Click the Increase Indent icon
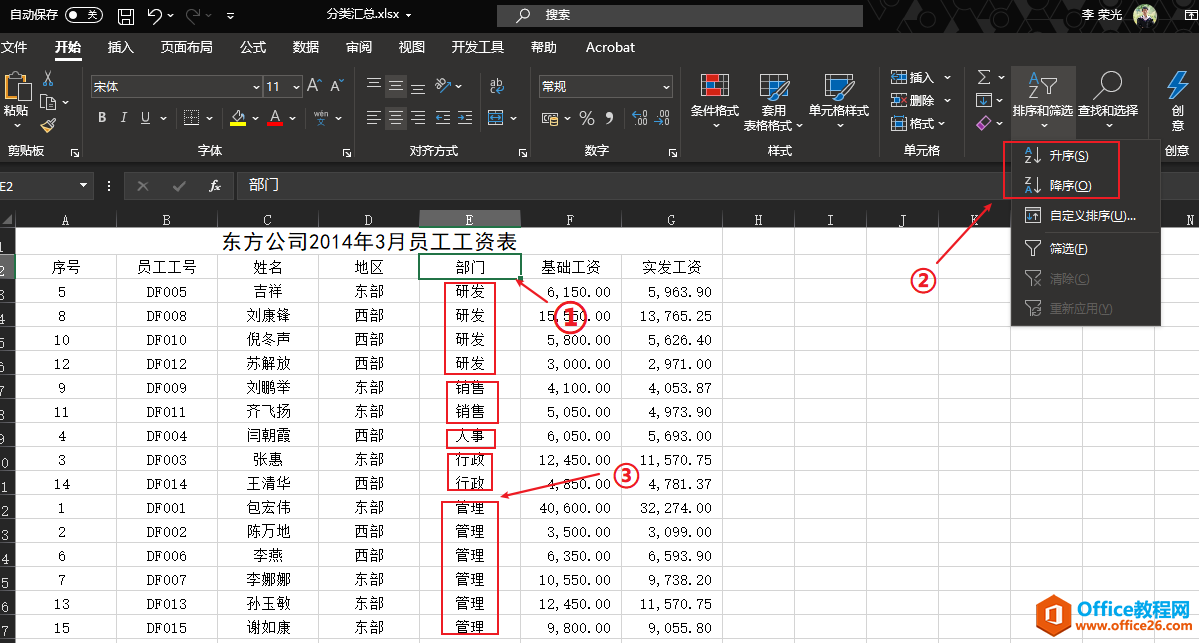The image size is (1199, 643). tap(465, 118)
